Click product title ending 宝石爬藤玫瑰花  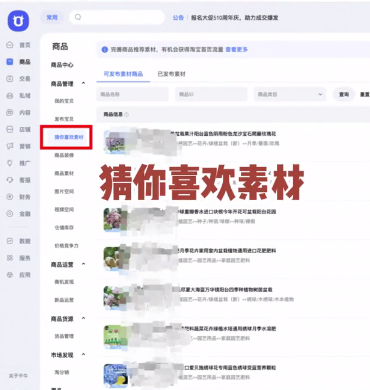(223, 134)
